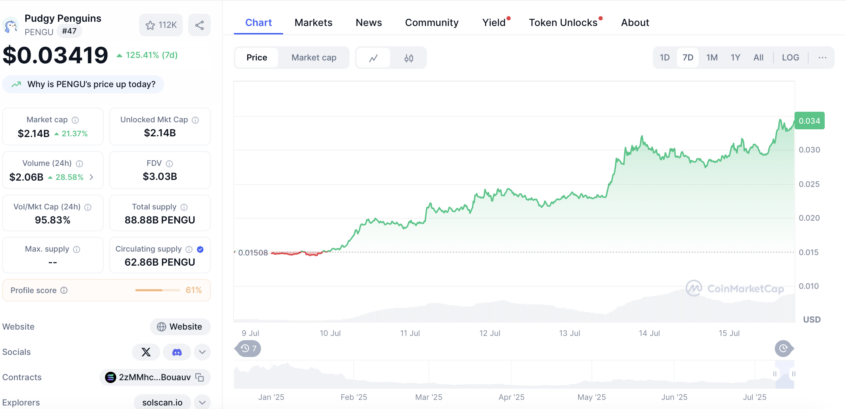Show Market cap info tooltip icon

point(75,120)
